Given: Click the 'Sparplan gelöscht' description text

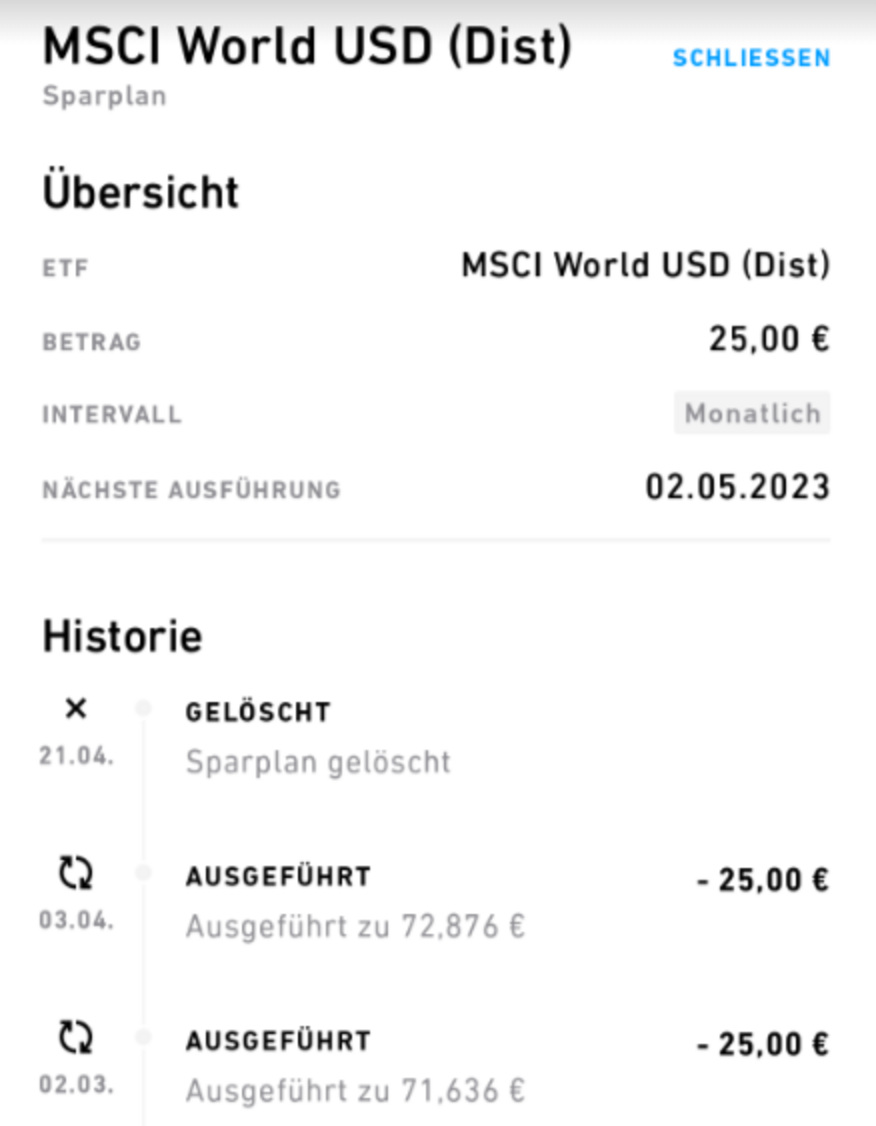Looking at the screenshot, I should tap(318, 763).
